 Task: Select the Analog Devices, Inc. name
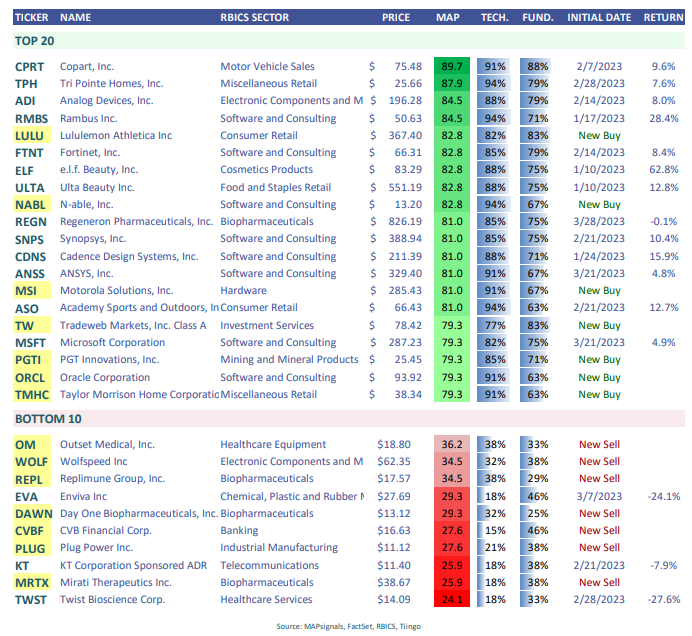tap(107, 101)
